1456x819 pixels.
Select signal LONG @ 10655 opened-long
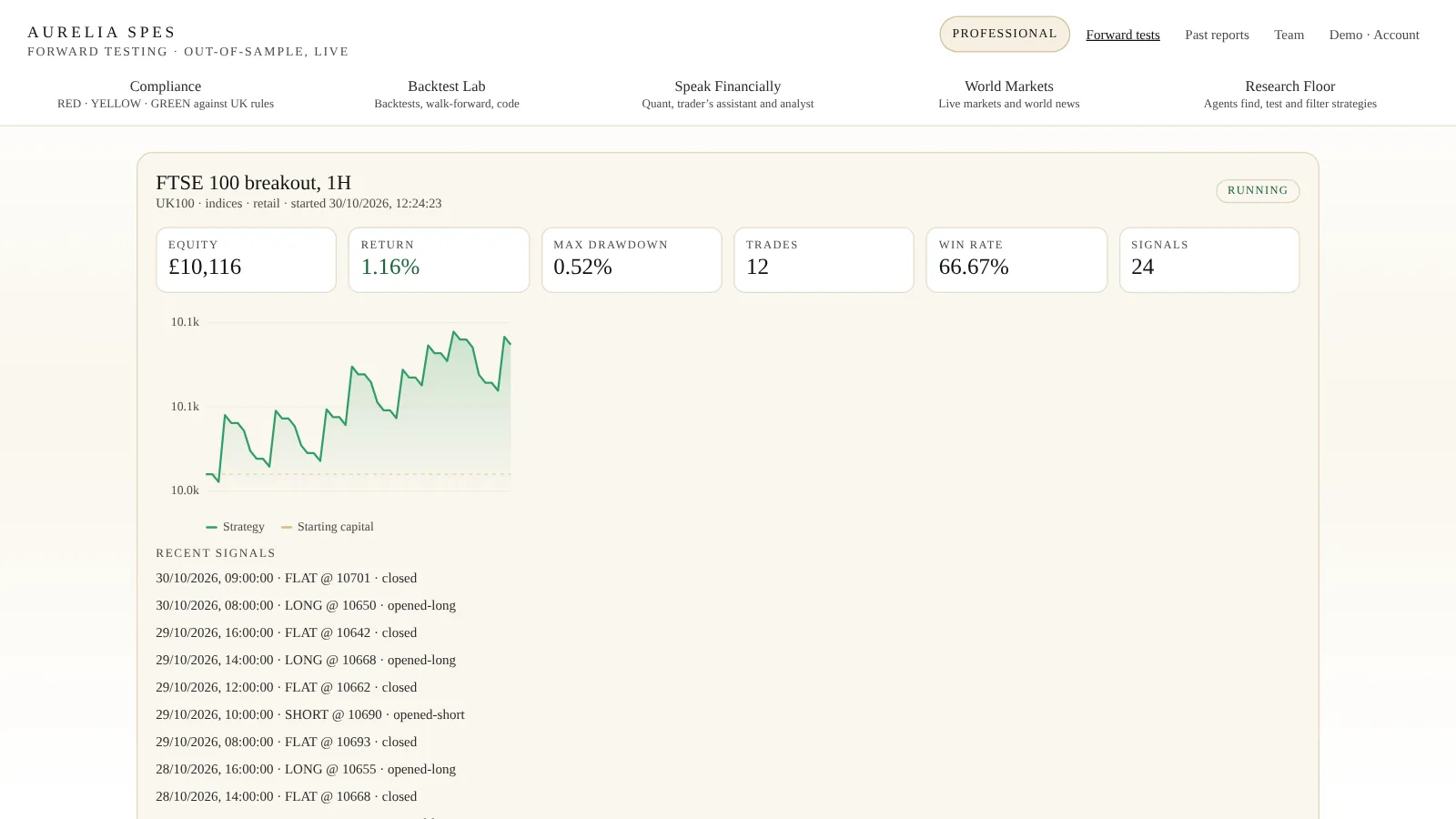tap(306, 769)
